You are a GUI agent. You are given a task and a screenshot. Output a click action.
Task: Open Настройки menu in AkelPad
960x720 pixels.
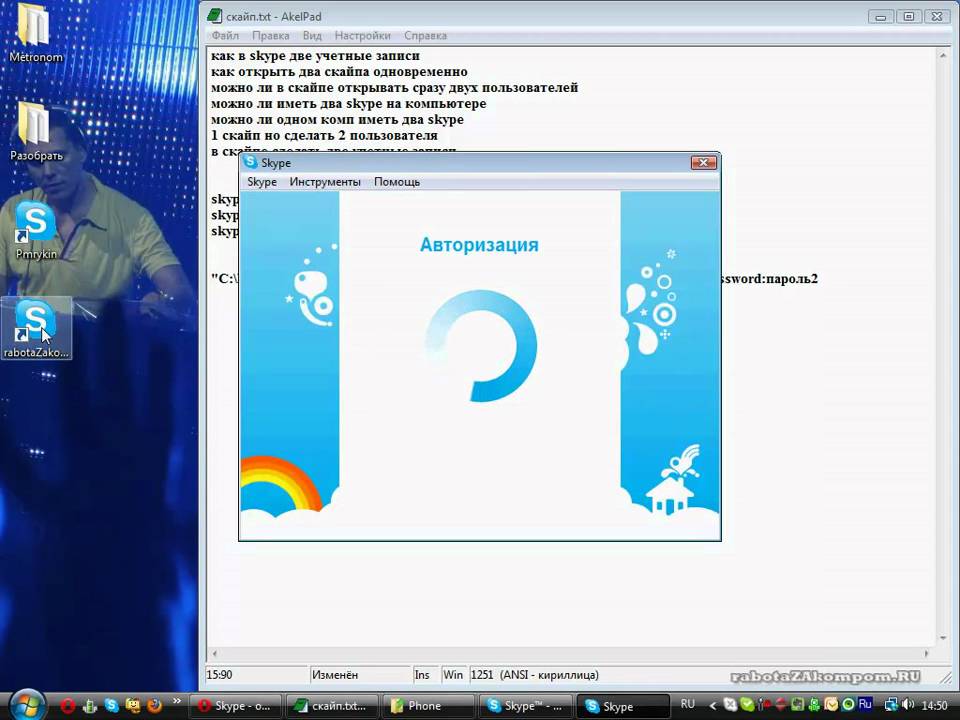point(362,36)
